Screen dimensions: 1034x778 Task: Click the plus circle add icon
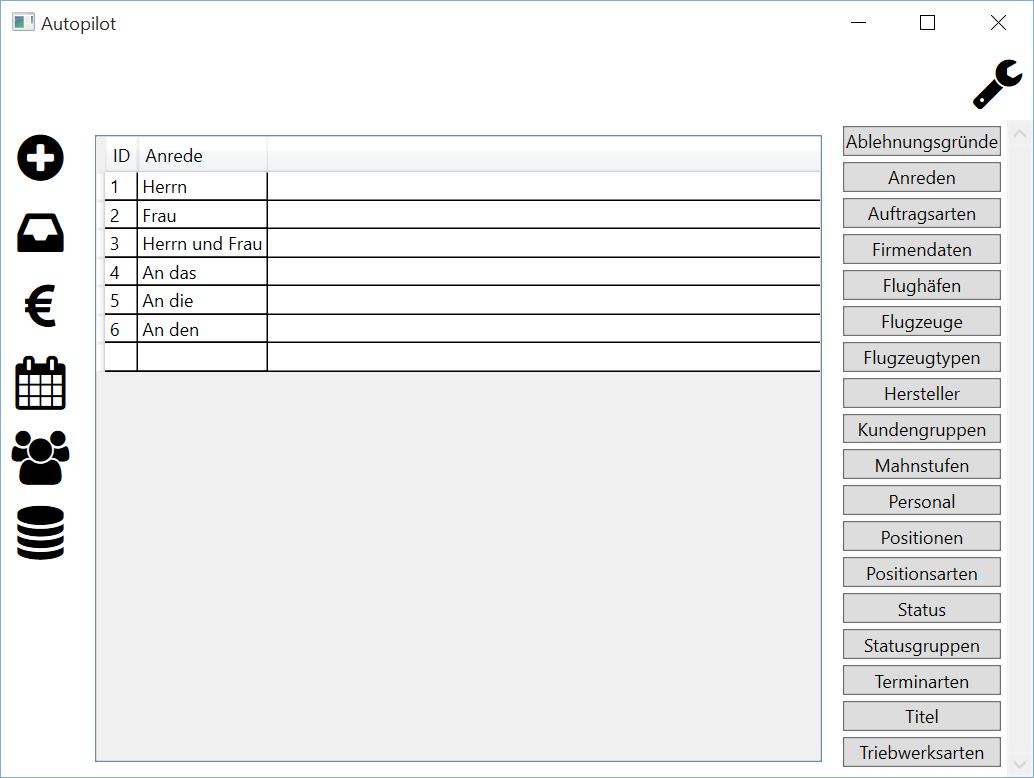tap(40, 158)
